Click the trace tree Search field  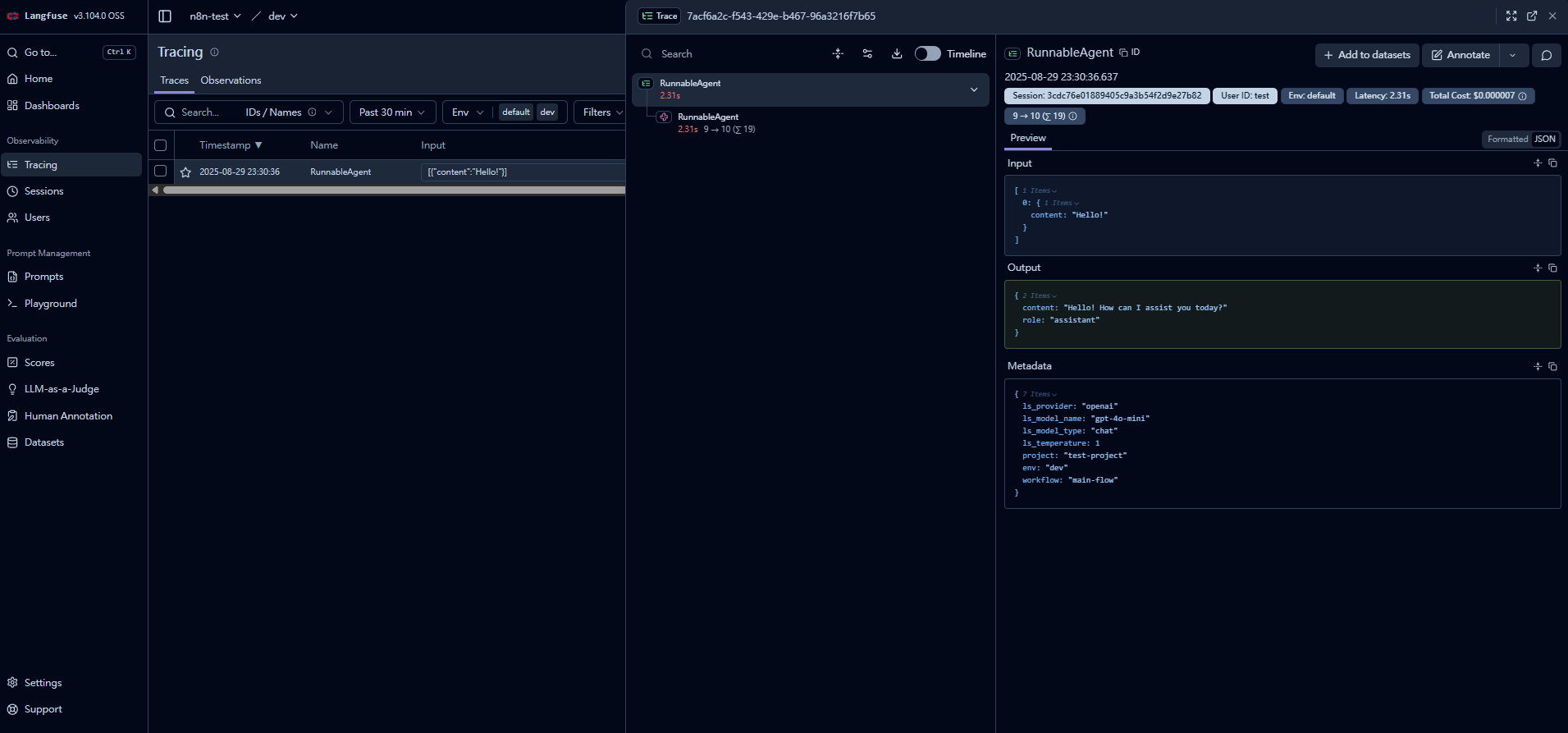click(730, 54)
